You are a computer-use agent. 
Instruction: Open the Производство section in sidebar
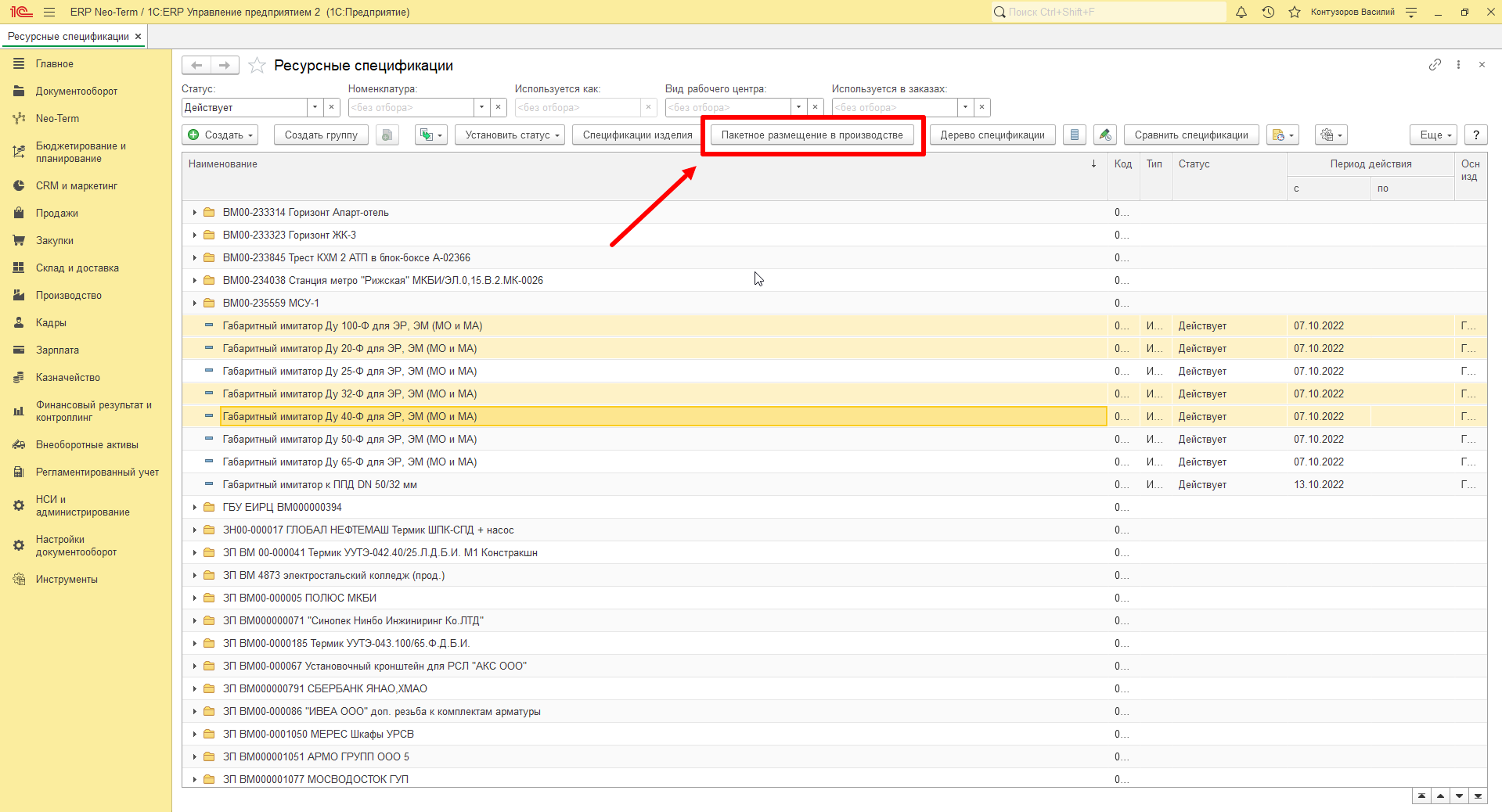coord(69,296)
